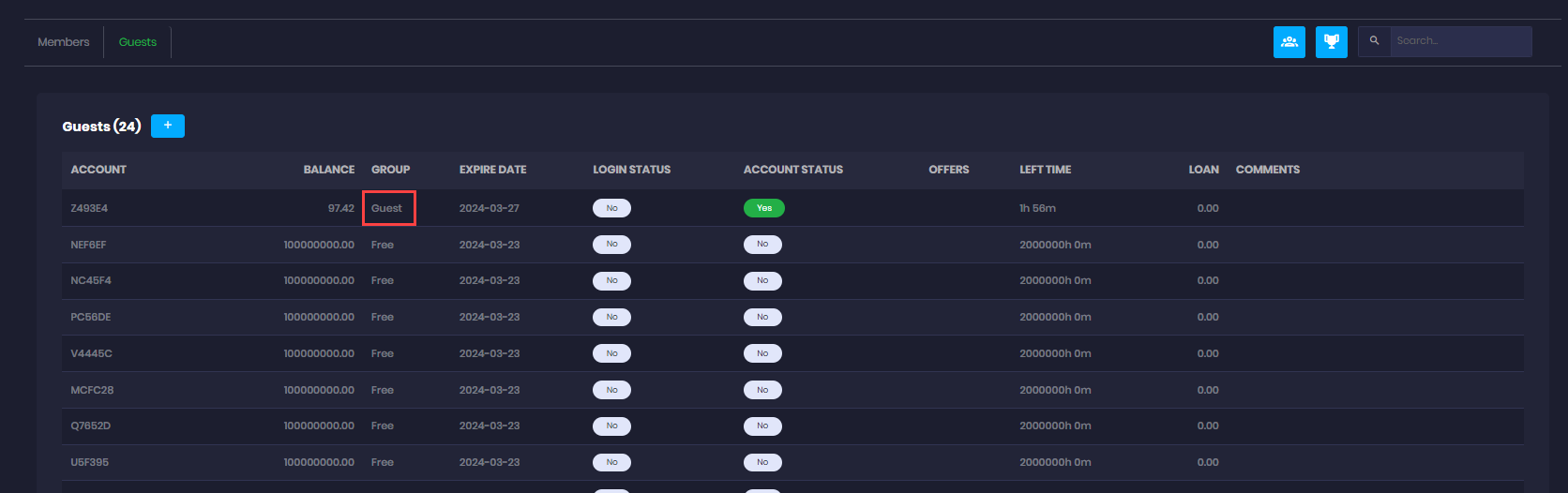Switch to the Members tab

pyautogui.click(x=64, y=42)
